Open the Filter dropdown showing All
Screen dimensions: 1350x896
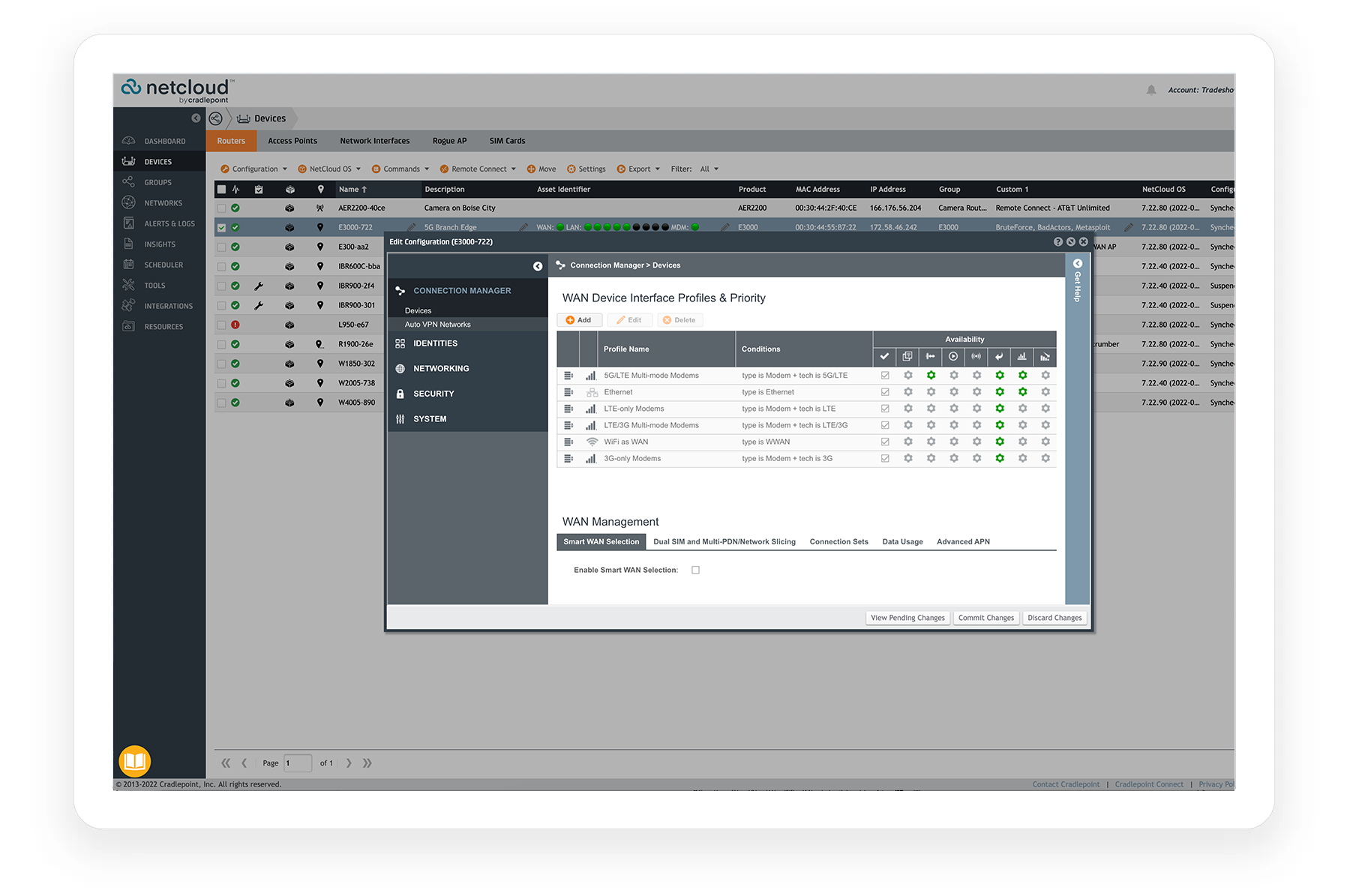coord(706,169)
